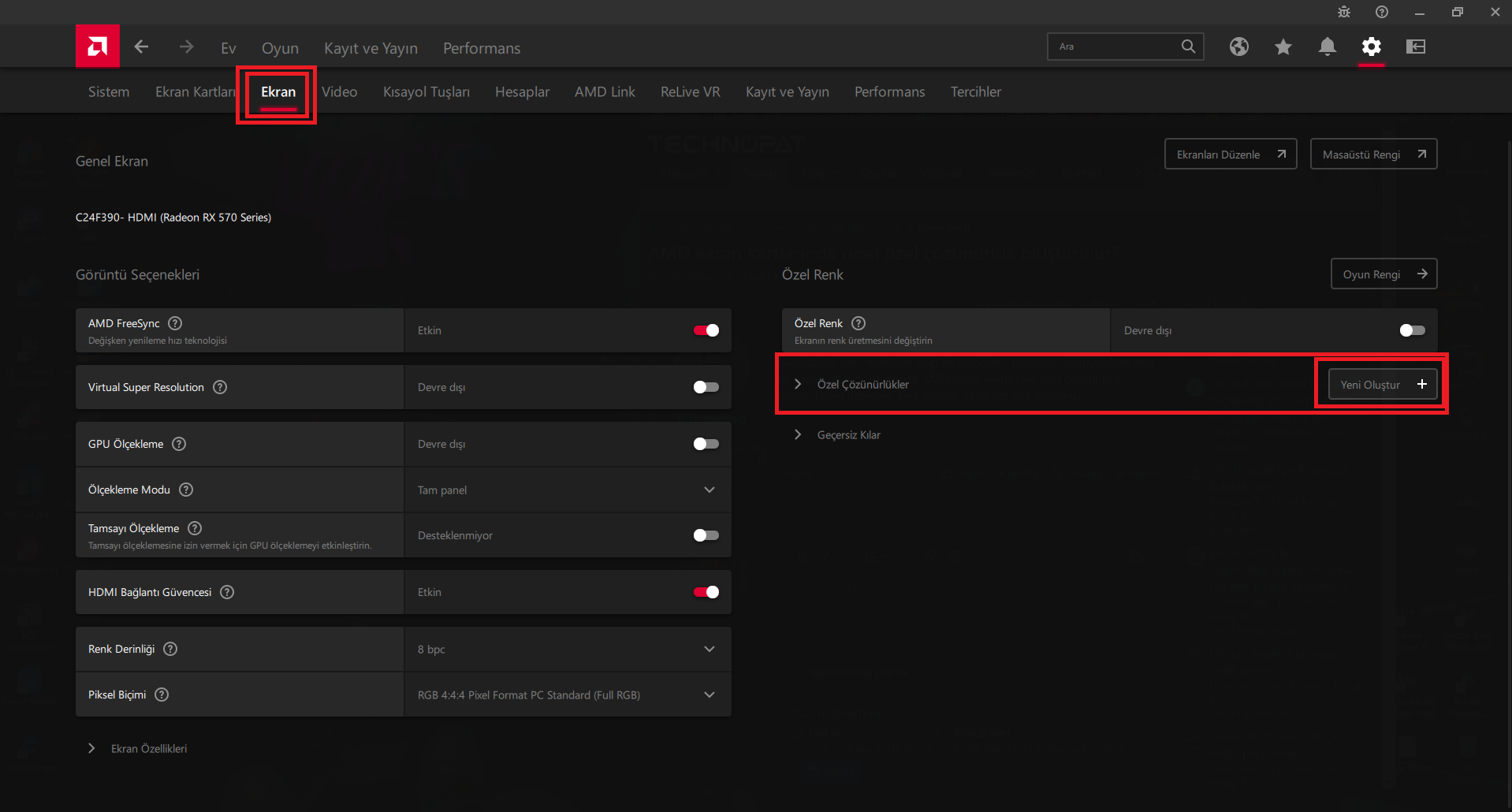
Task: Click the AMD logo home icon
Action: click(98, 47)
